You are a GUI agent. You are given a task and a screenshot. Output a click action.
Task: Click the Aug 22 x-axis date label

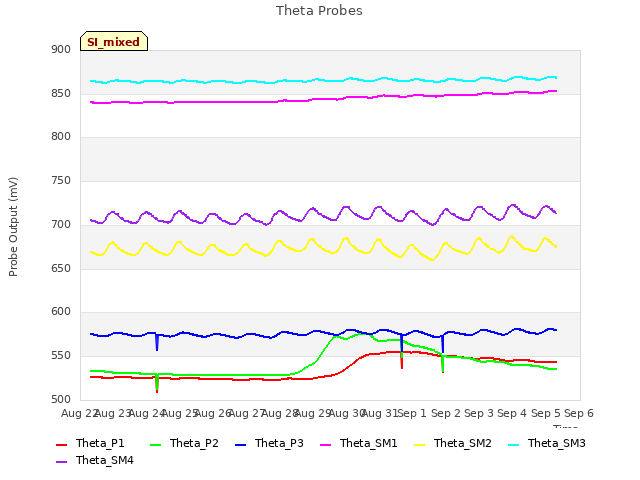pos(79,413)
